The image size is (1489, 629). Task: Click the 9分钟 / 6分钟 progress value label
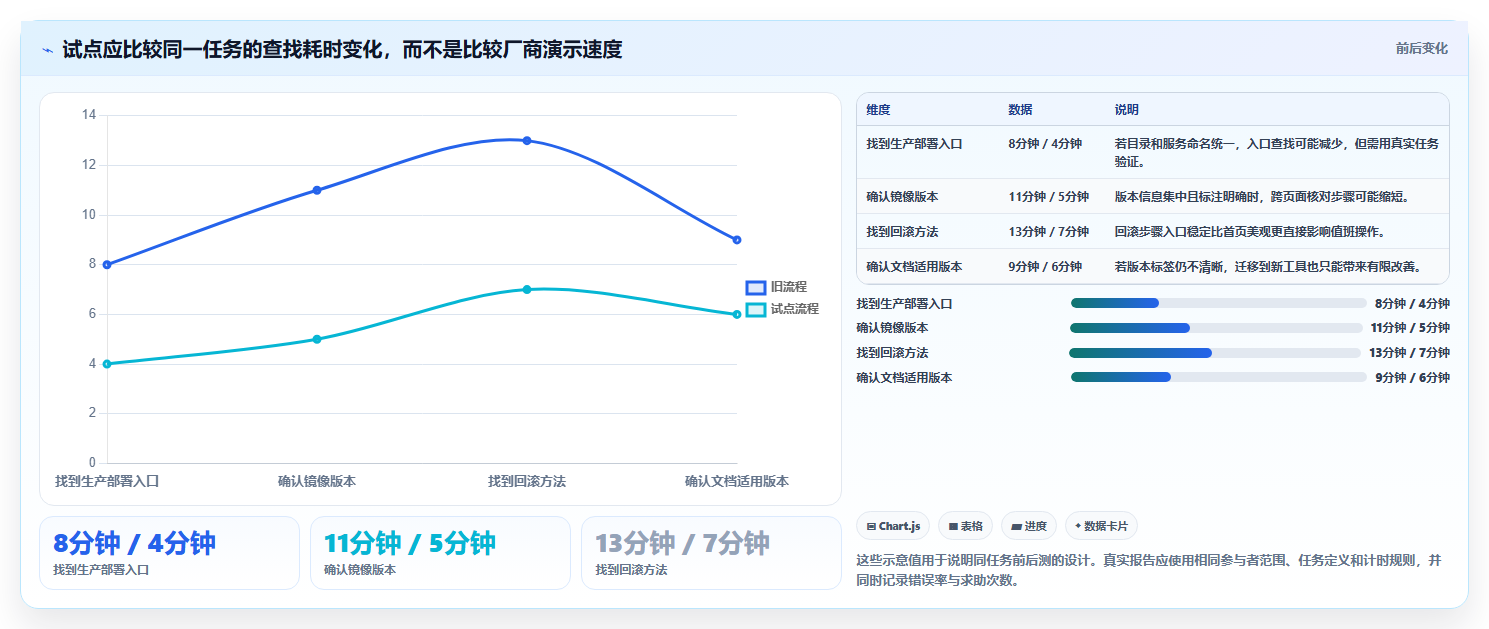(1412, 378)
